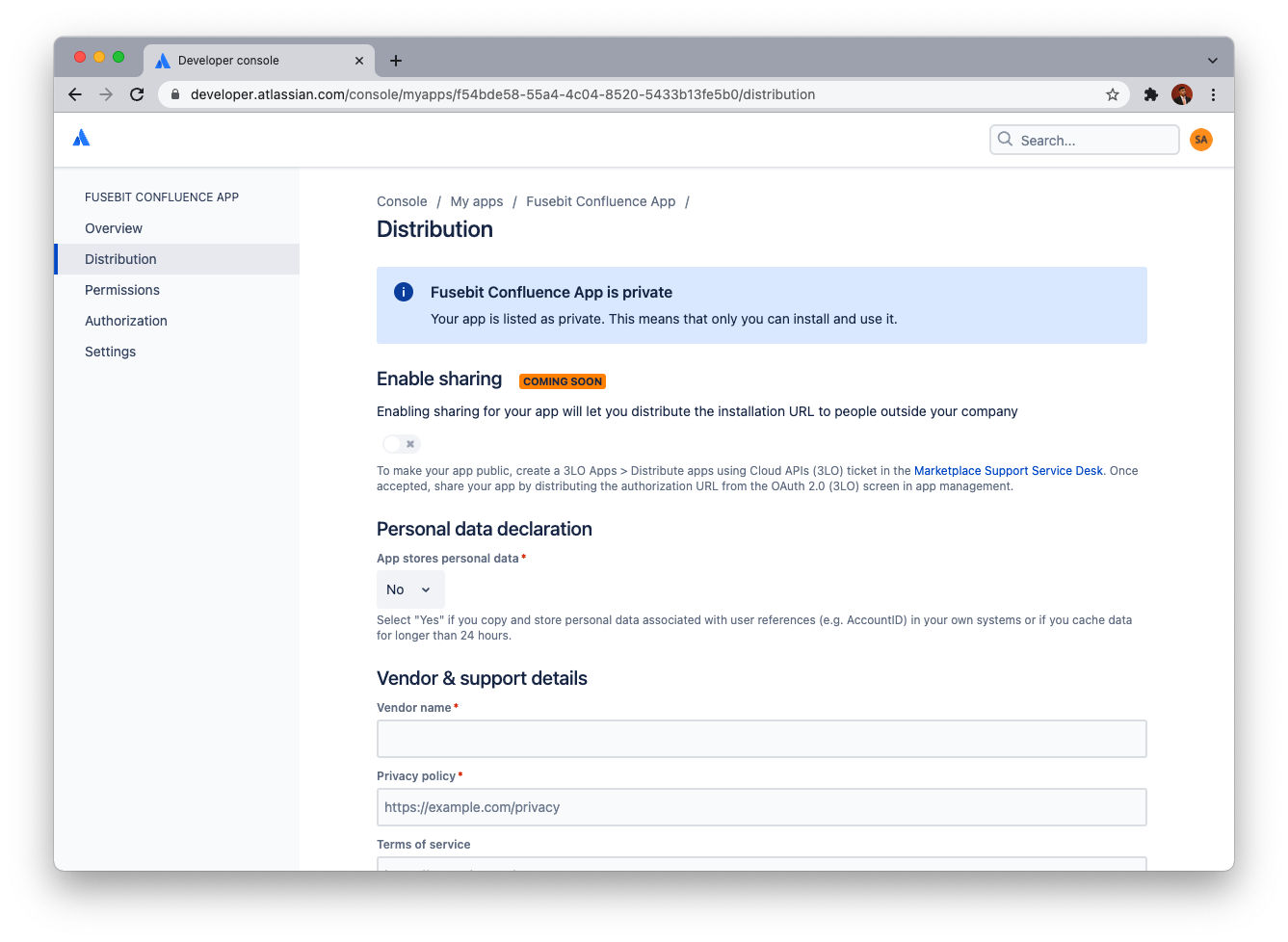Expand the tab search chevron in the tab strip
The image size is (1288, 942).
(1213, 61)
